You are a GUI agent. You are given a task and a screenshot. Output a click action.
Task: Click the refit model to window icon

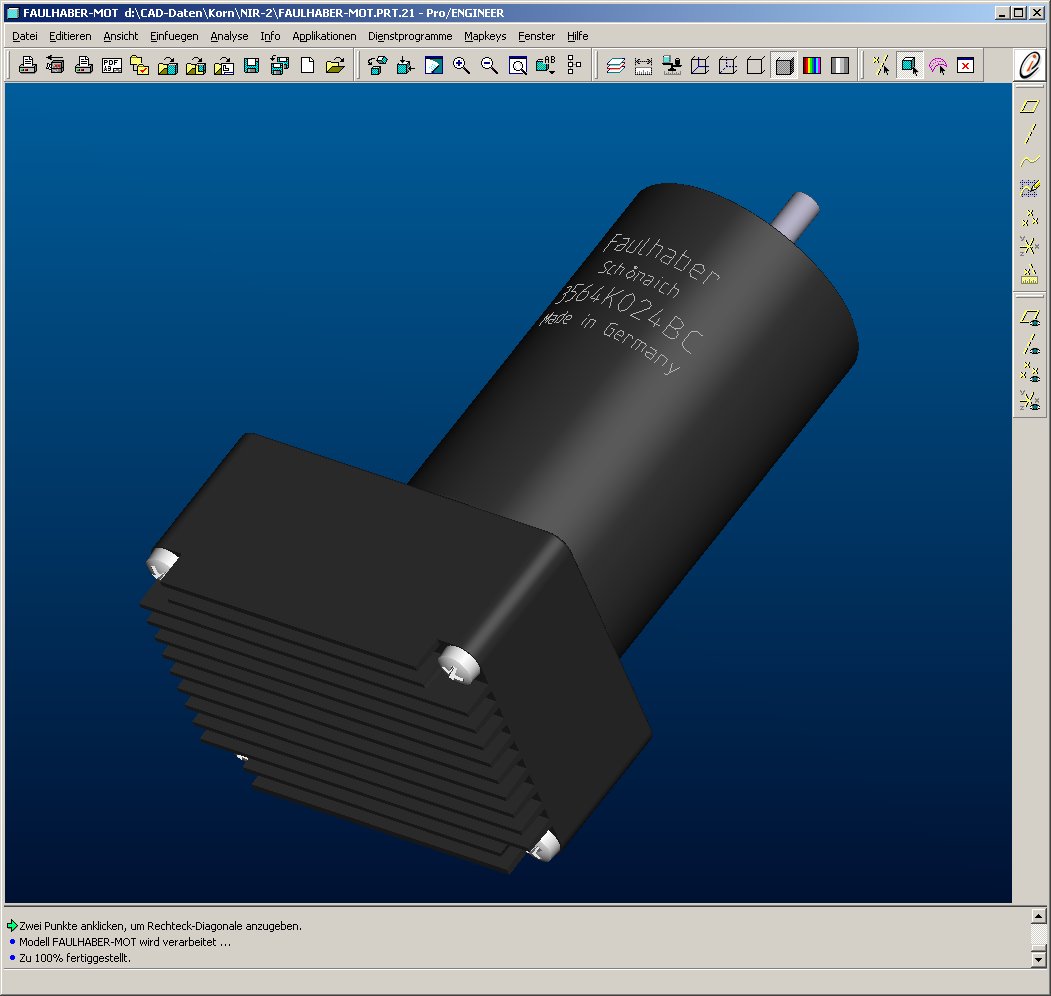tap(517, 65)
